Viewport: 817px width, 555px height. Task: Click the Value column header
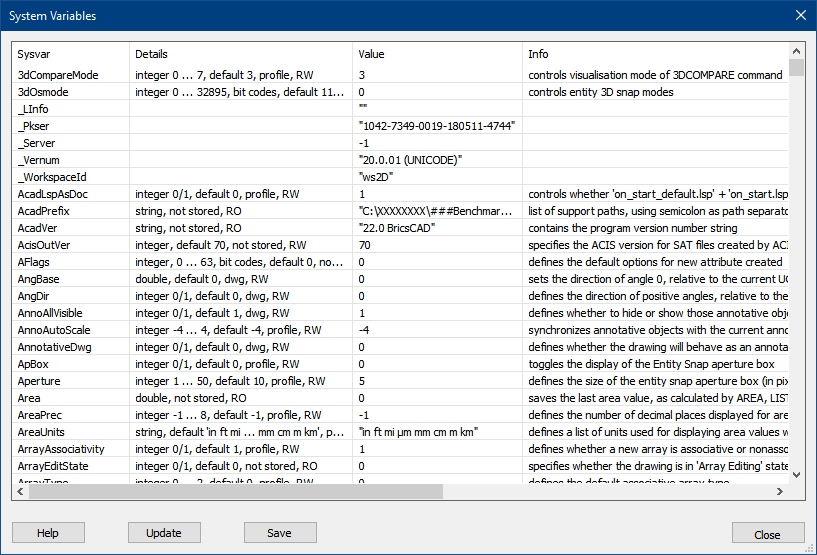click(x=437, y=54)
